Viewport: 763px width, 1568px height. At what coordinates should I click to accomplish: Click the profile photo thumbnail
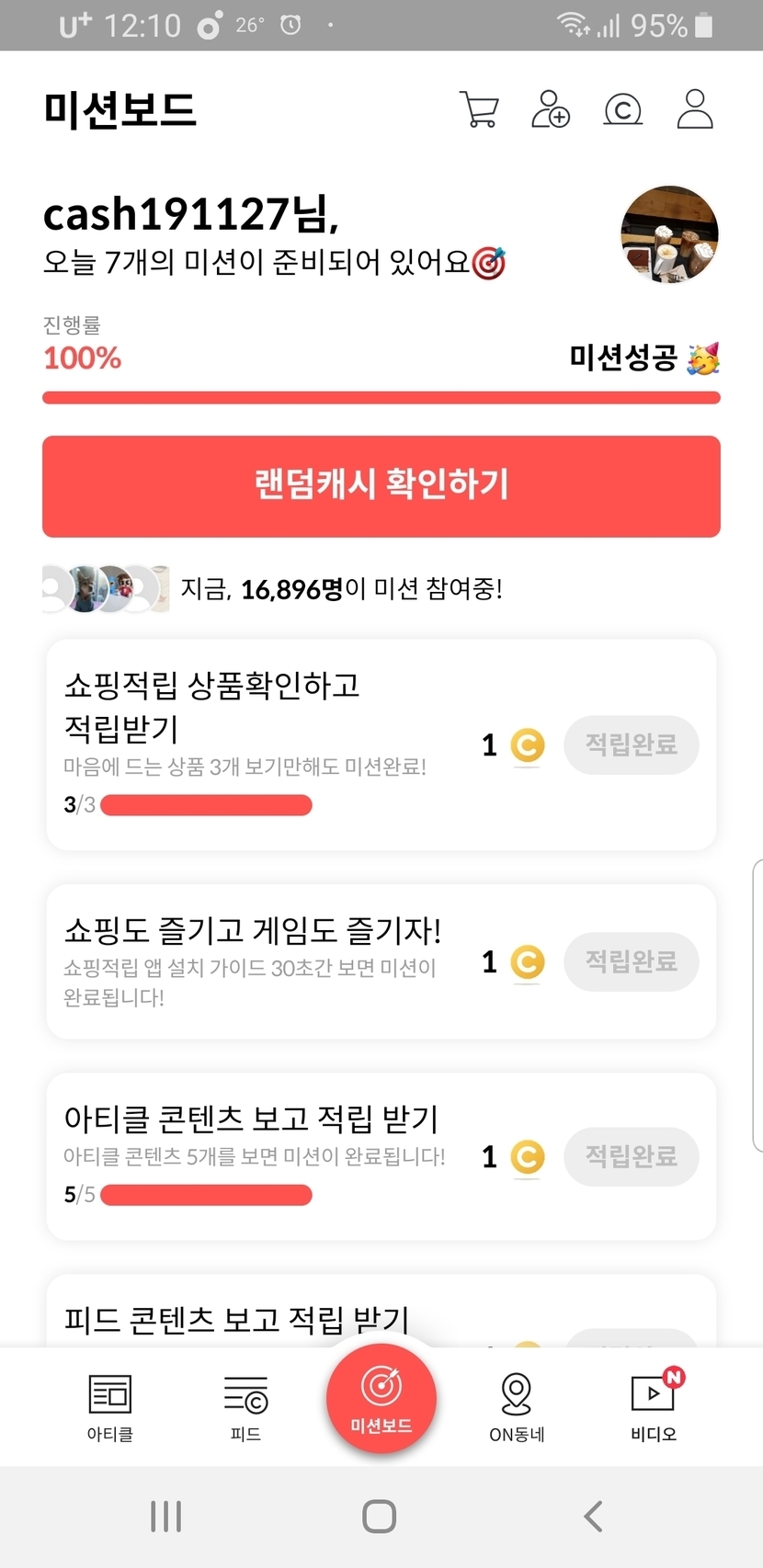pyautogui.click(x=669, y=233)
